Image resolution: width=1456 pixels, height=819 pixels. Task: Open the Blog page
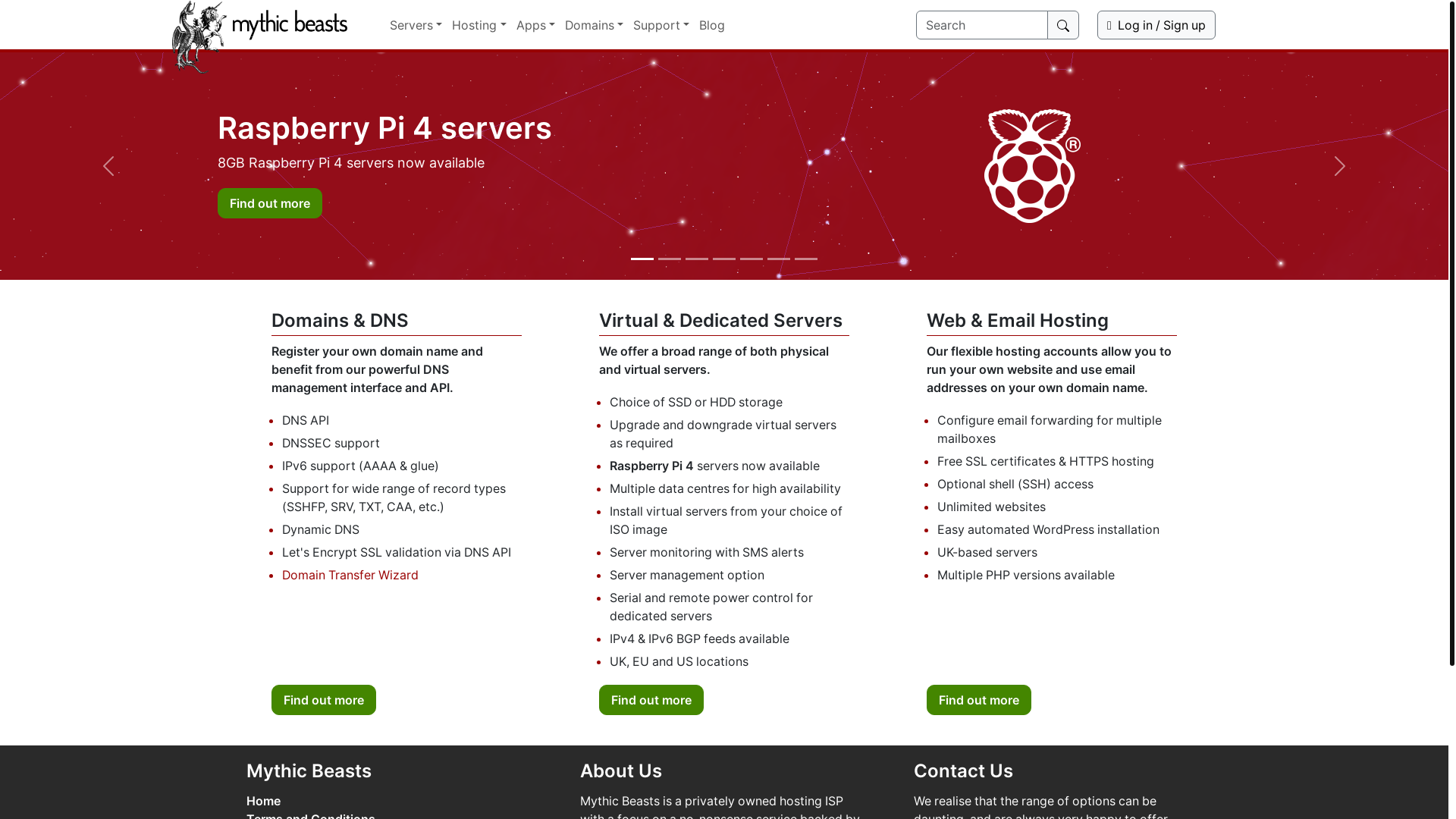[711, 25]
